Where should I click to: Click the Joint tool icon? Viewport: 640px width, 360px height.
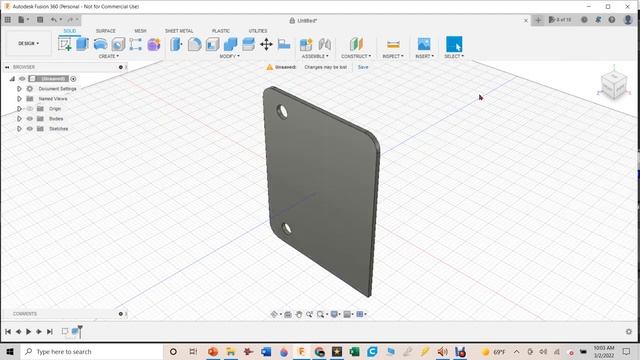[325, 44]
